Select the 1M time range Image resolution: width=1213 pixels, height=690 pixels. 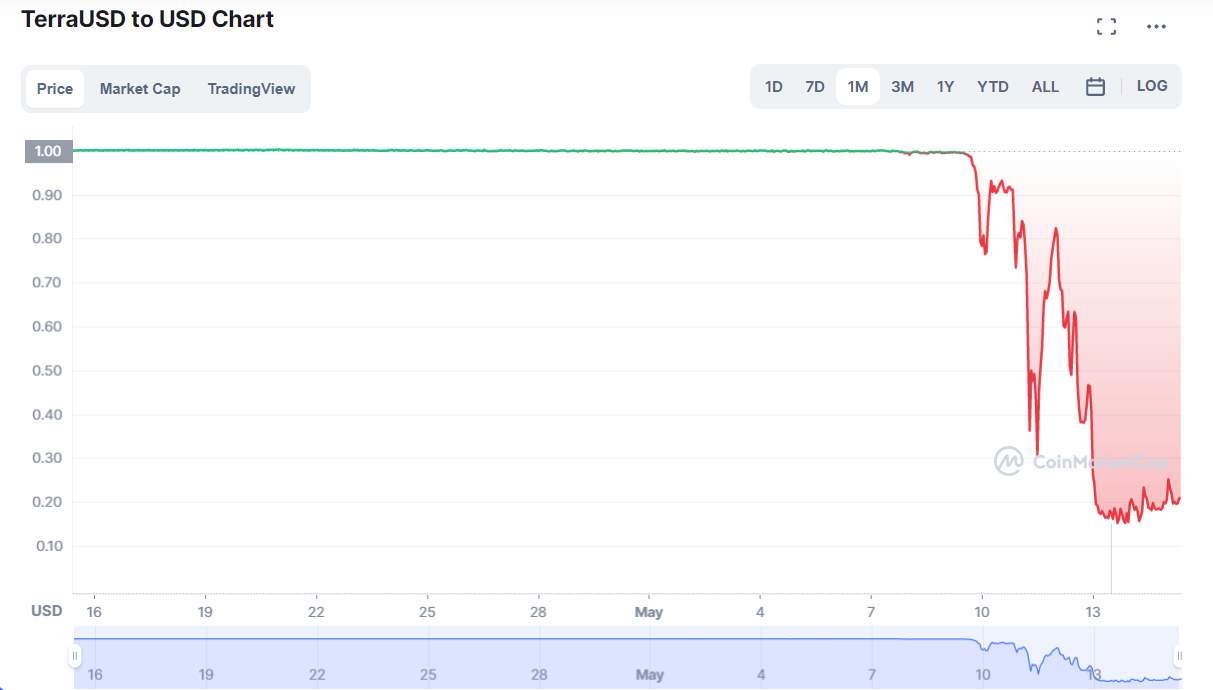(x=858, y=87)
